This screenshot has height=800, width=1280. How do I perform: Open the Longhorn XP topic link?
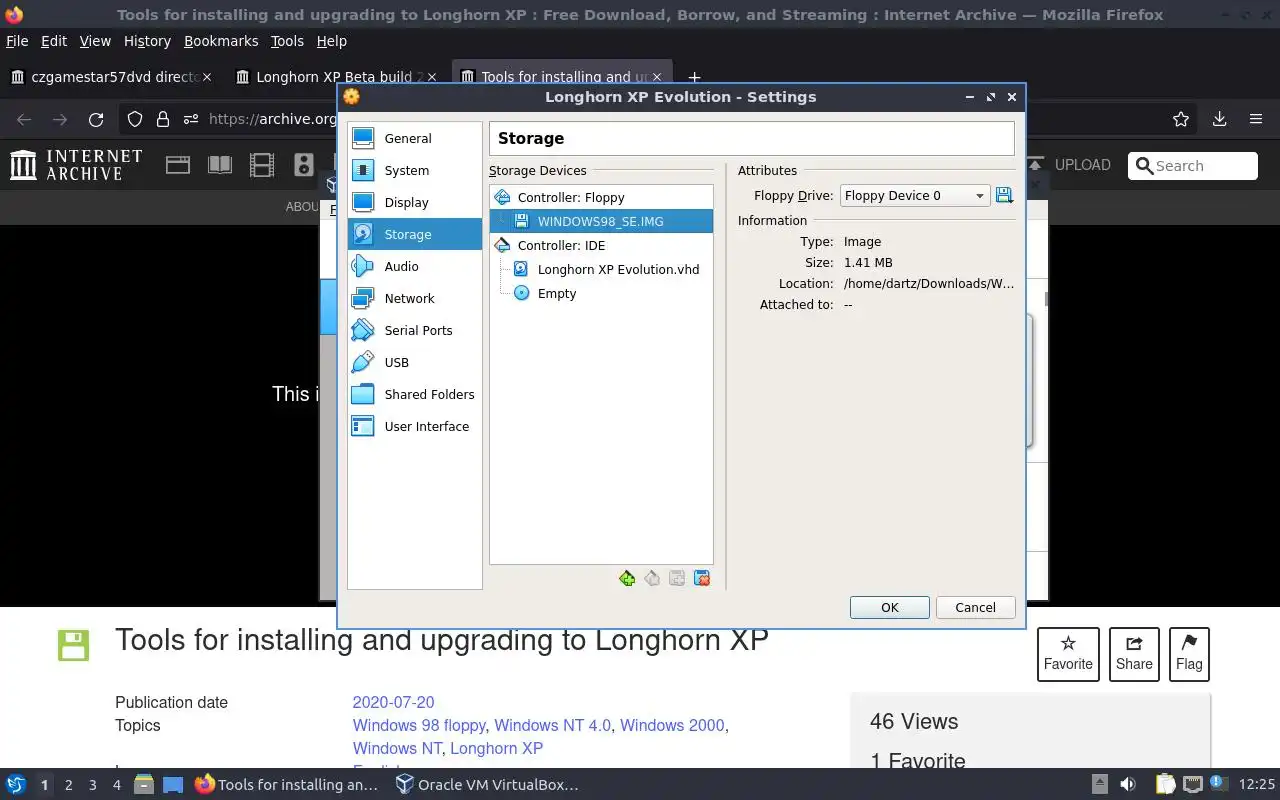496,748
